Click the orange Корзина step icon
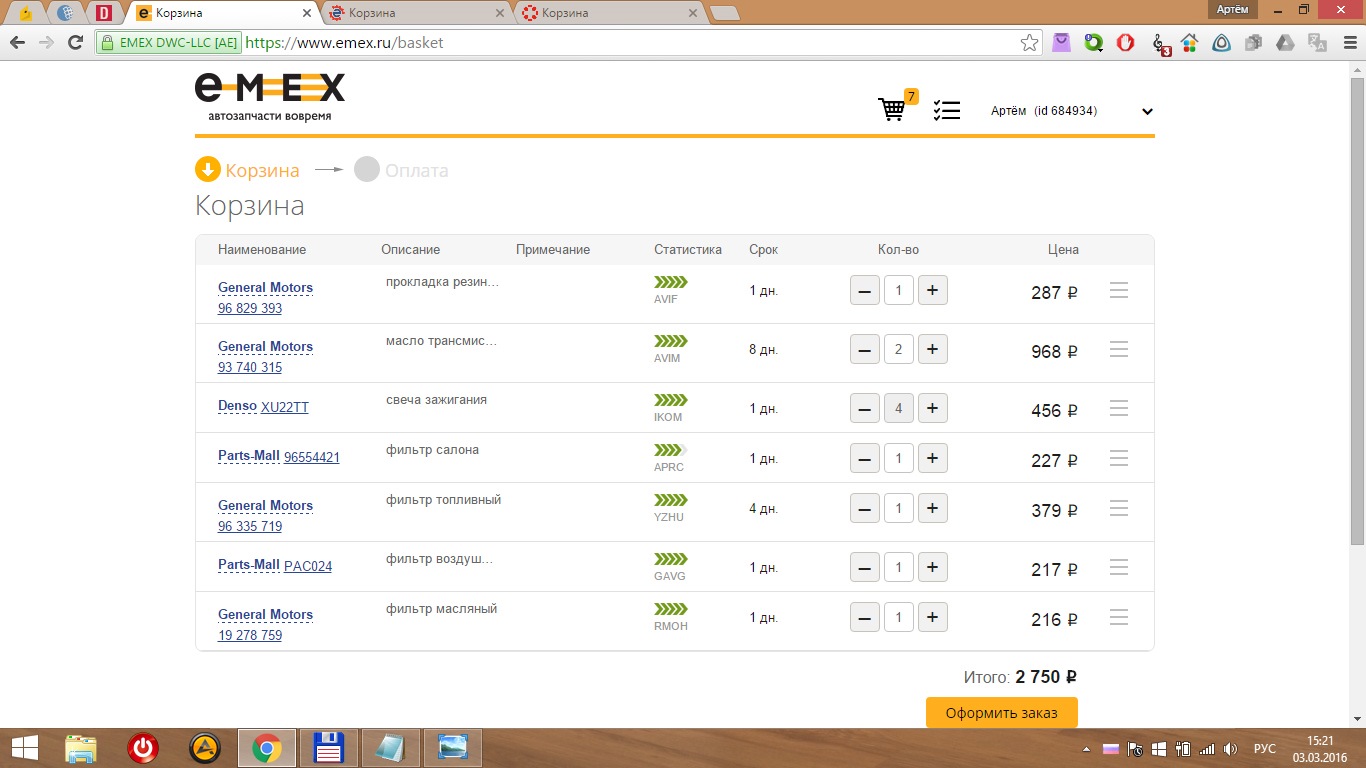Screen dimensions: 1366x768 [208, 170]
